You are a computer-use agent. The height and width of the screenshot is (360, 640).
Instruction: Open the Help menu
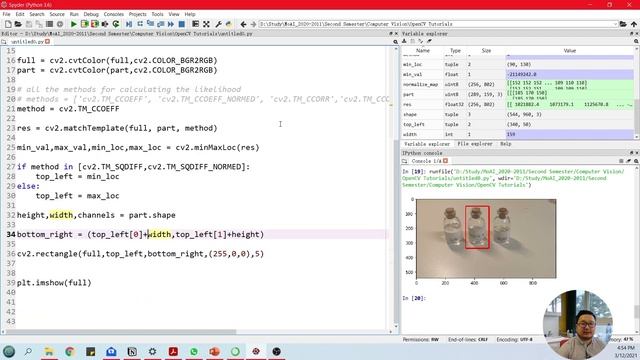click(x=190, y=14)
